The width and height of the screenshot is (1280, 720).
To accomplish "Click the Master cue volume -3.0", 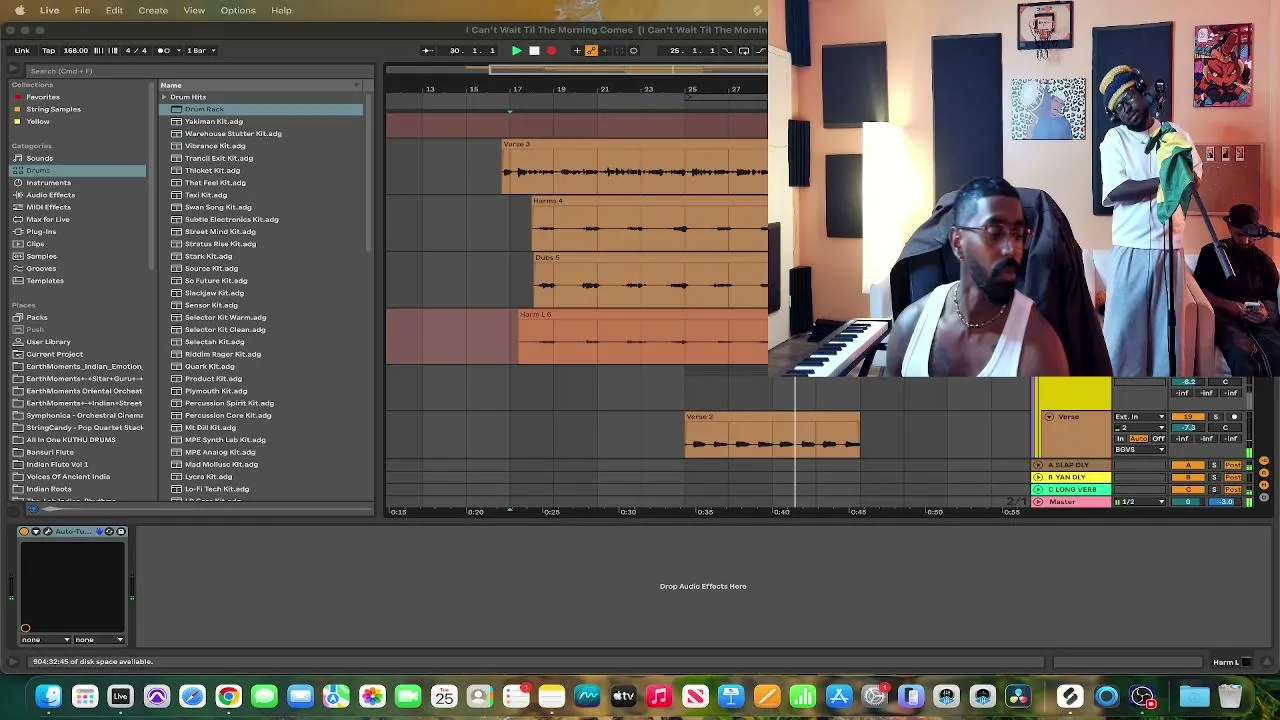I will point(1226,502).
